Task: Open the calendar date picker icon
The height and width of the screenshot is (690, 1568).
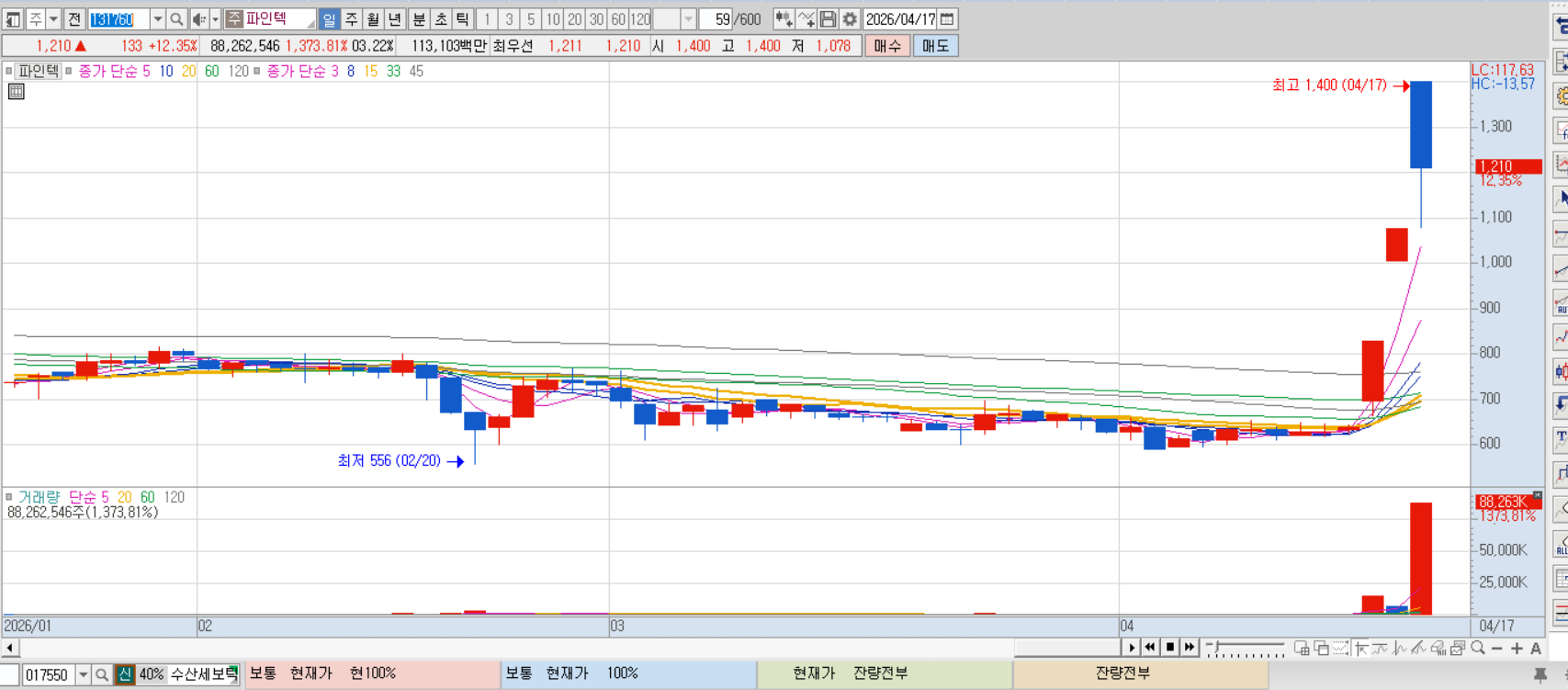Action: coord(947,19)
